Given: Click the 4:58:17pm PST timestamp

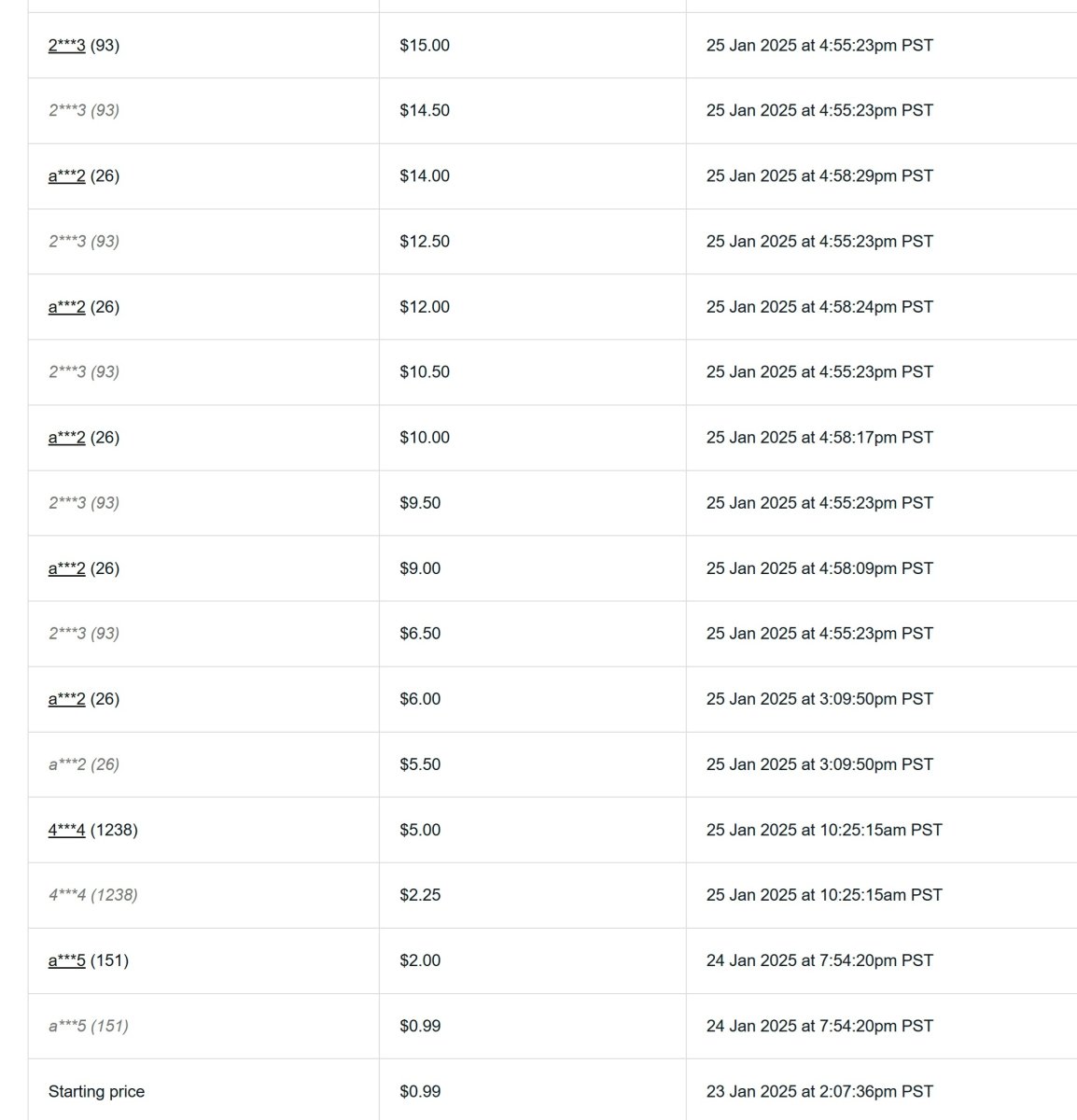Looking at the screenshot, I should pos(819,438).
